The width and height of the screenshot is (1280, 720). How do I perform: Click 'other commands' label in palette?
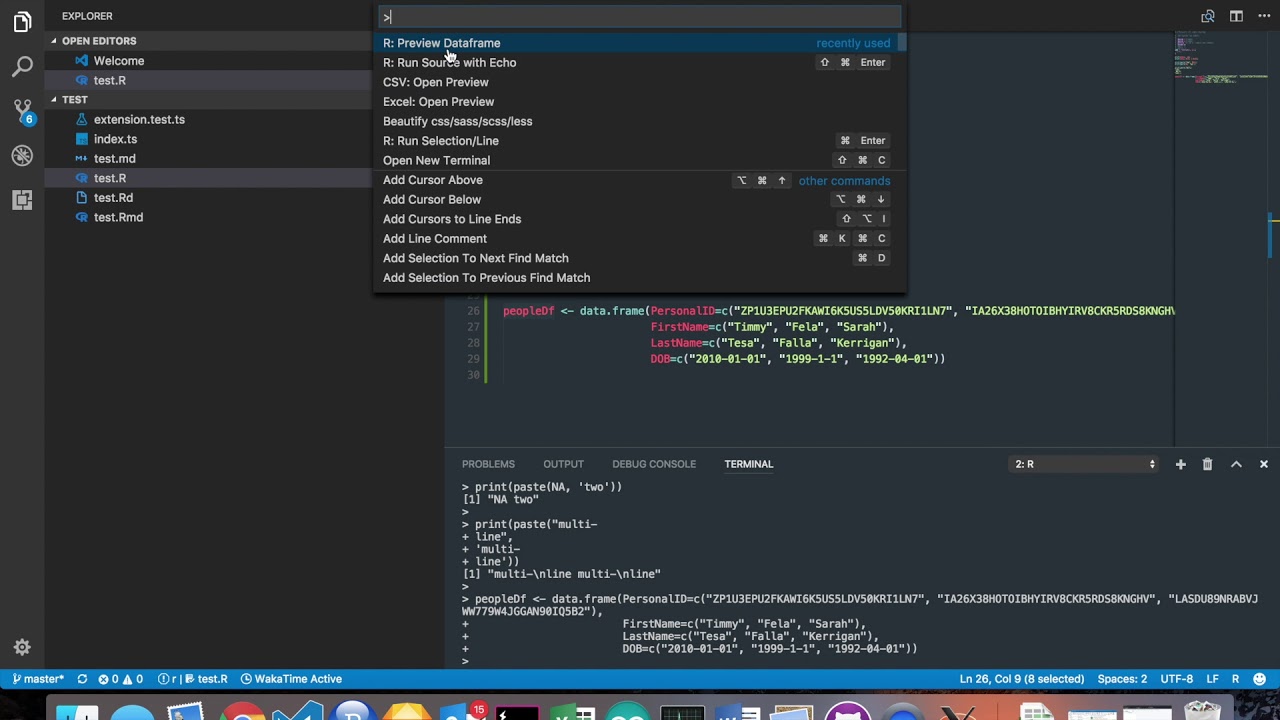(x=844, y=181)
